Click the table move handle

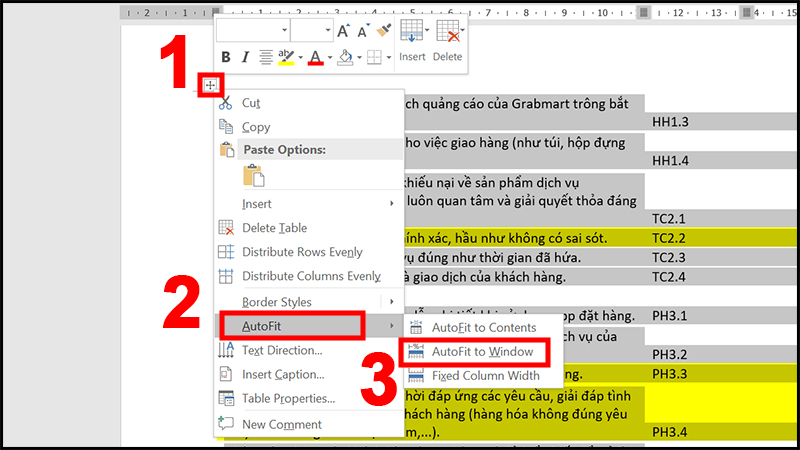tap(210, 86)
